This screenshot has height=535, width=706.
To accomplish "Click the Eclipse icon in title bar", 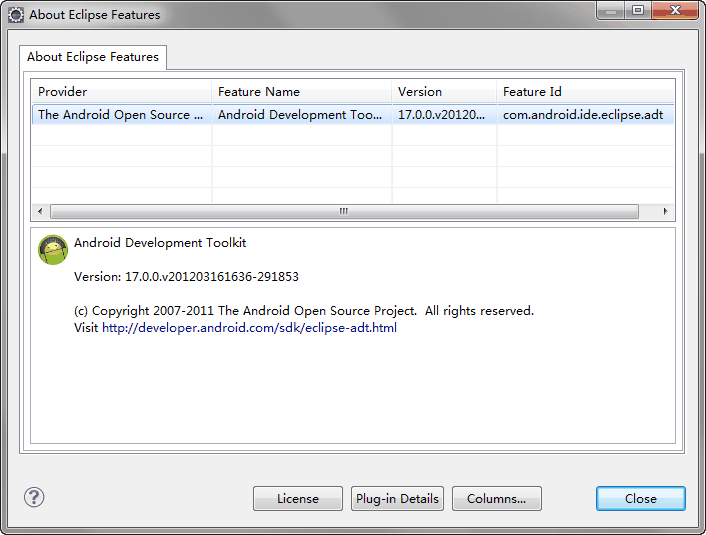I will click(x=16, y=15).
